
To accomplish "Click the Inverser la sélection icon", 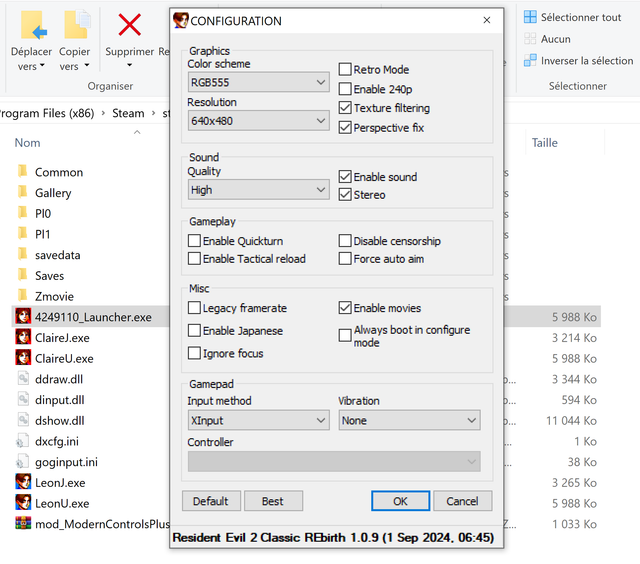I will point(530,60).
